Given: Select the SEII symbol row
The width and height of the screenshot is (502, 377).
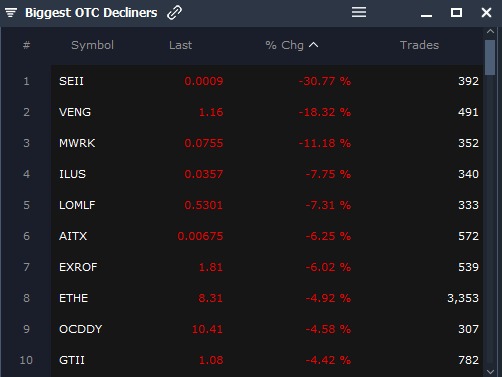Looking at the screenshot, I should click(x=267, y=81).
